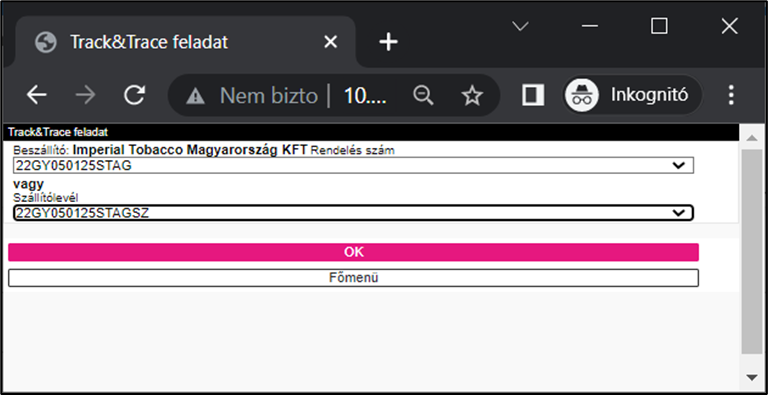The height and width of the screenshot is (395, 768).
Task: Click the address bar URL text
Action: 365,95
